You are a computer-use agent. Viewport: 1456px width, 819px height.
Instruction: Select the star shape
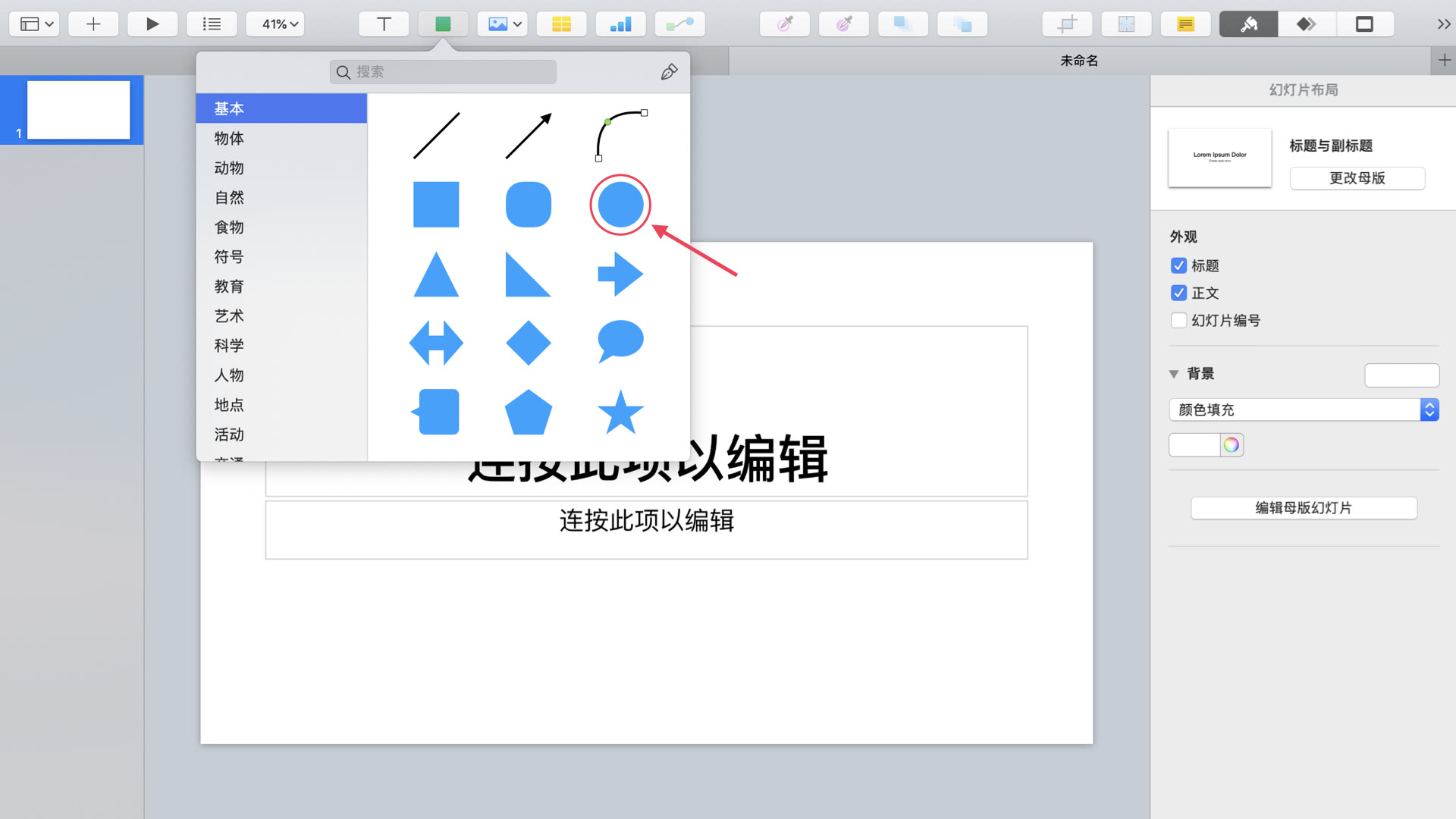621,413
